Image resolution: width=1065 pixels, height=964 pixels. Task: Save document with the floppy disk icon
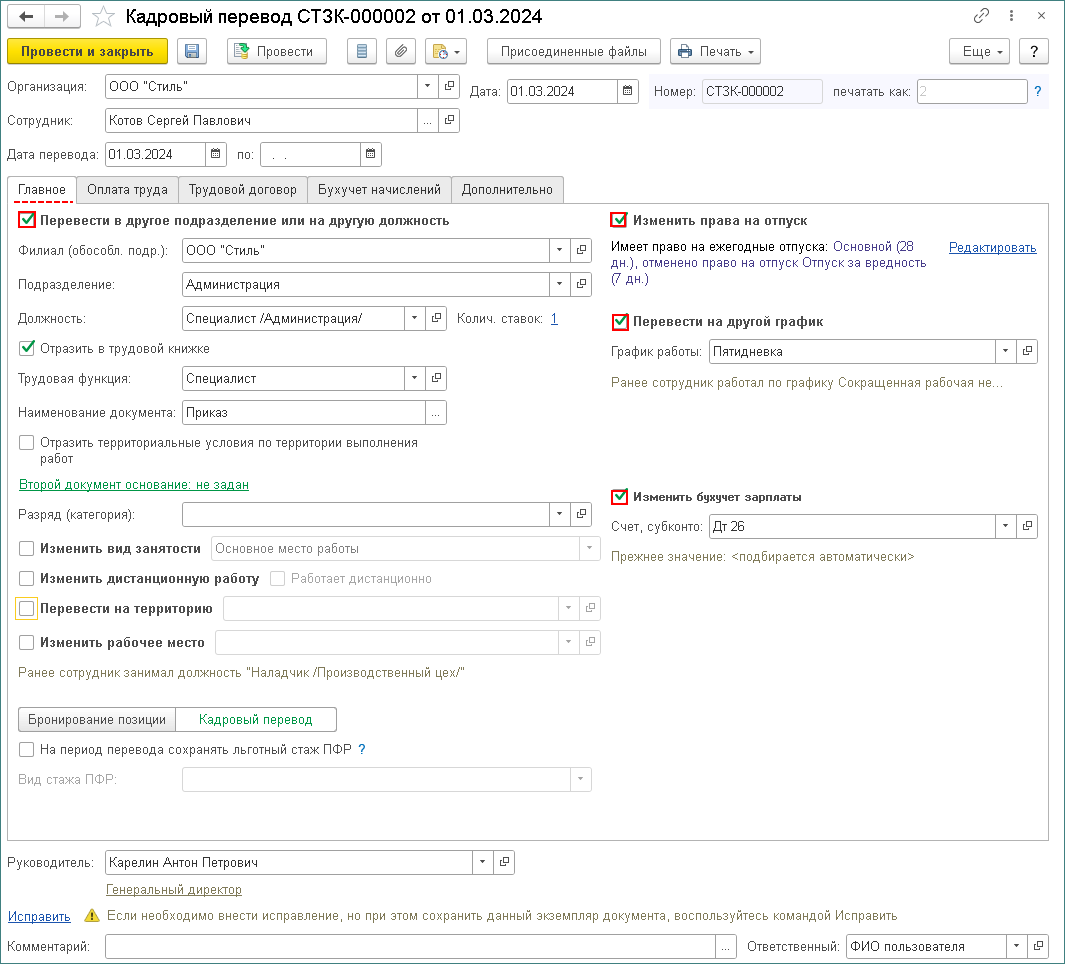pyautogui.click(x=192, y=52)
